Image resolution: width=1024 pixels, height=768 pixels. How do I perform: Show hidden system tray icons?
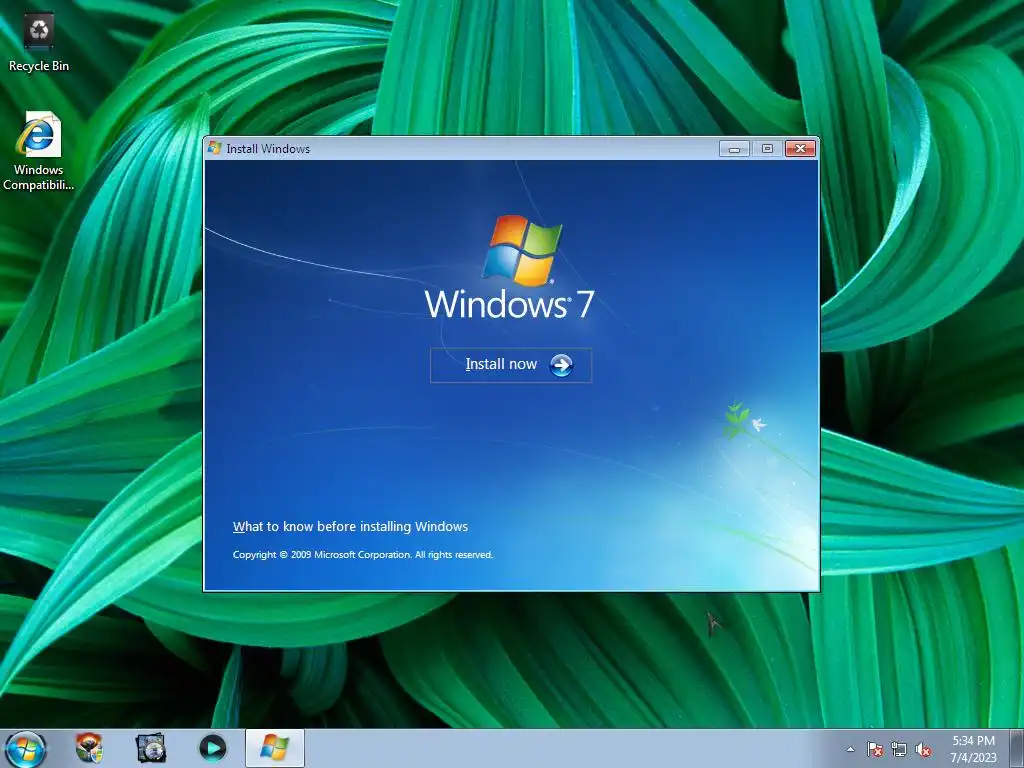tap(850, 749)
